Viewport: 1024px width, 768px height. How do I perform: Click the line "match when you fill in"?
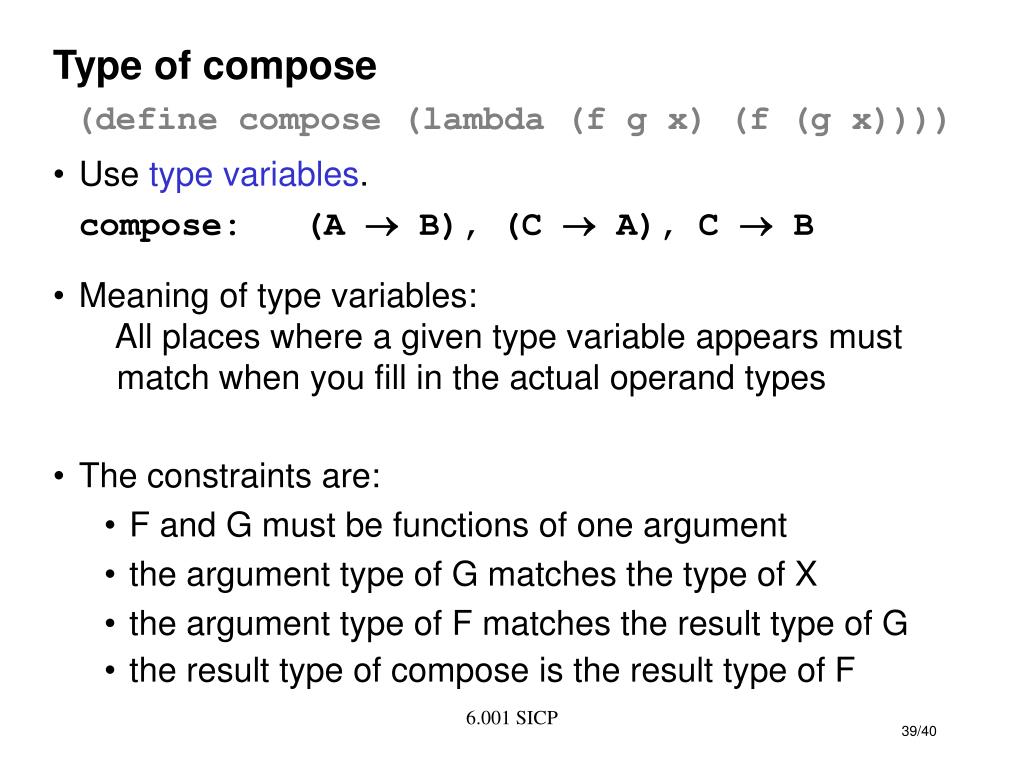(471, 378)
